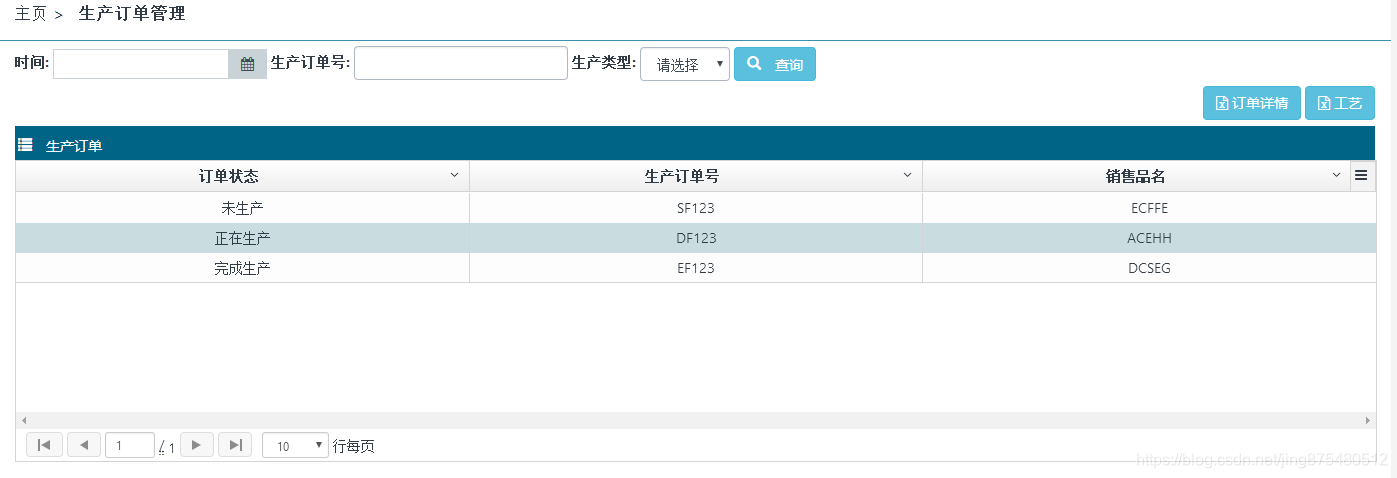Click the EF123 order number cell
The height and width of the screenshot is (478, 1397).
[x=696, y=268]
